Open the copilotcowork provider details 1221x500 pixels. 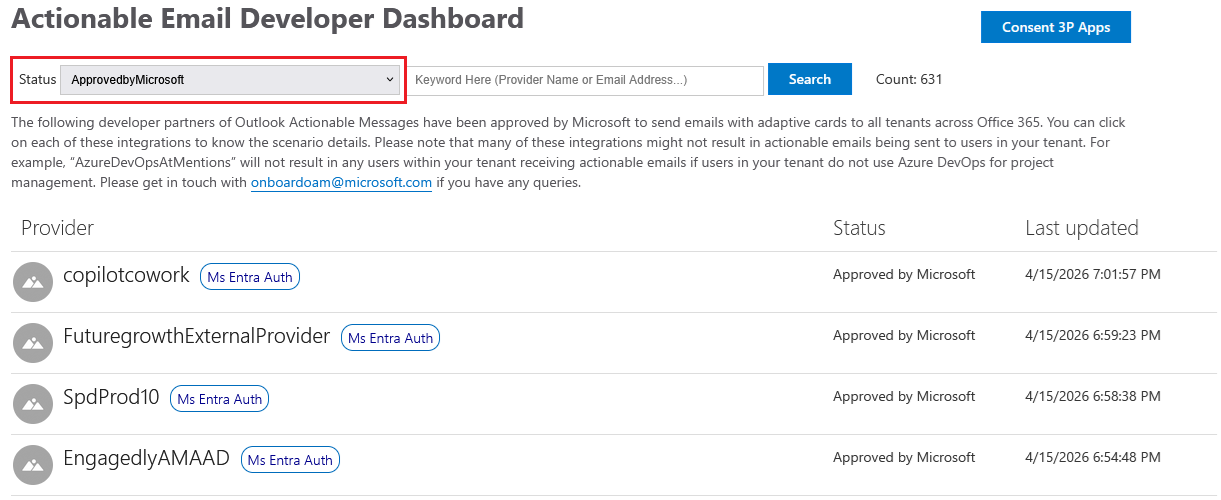click(x=126, y=275)
